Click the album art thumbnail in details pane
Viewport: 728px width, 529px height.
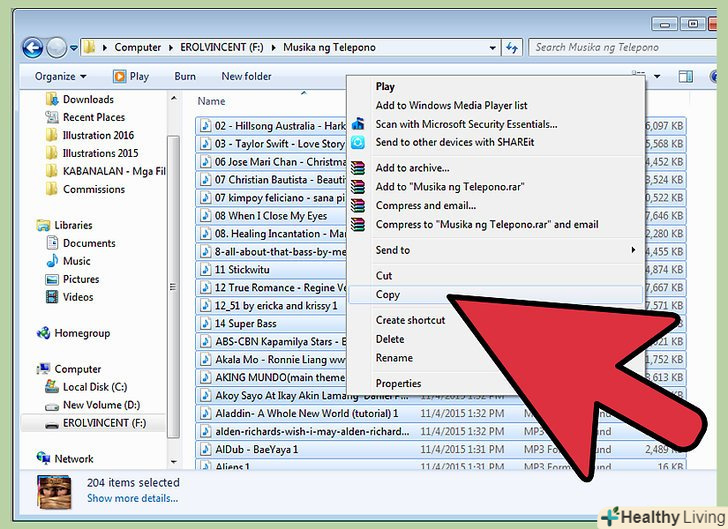click(x=55, y=491)
